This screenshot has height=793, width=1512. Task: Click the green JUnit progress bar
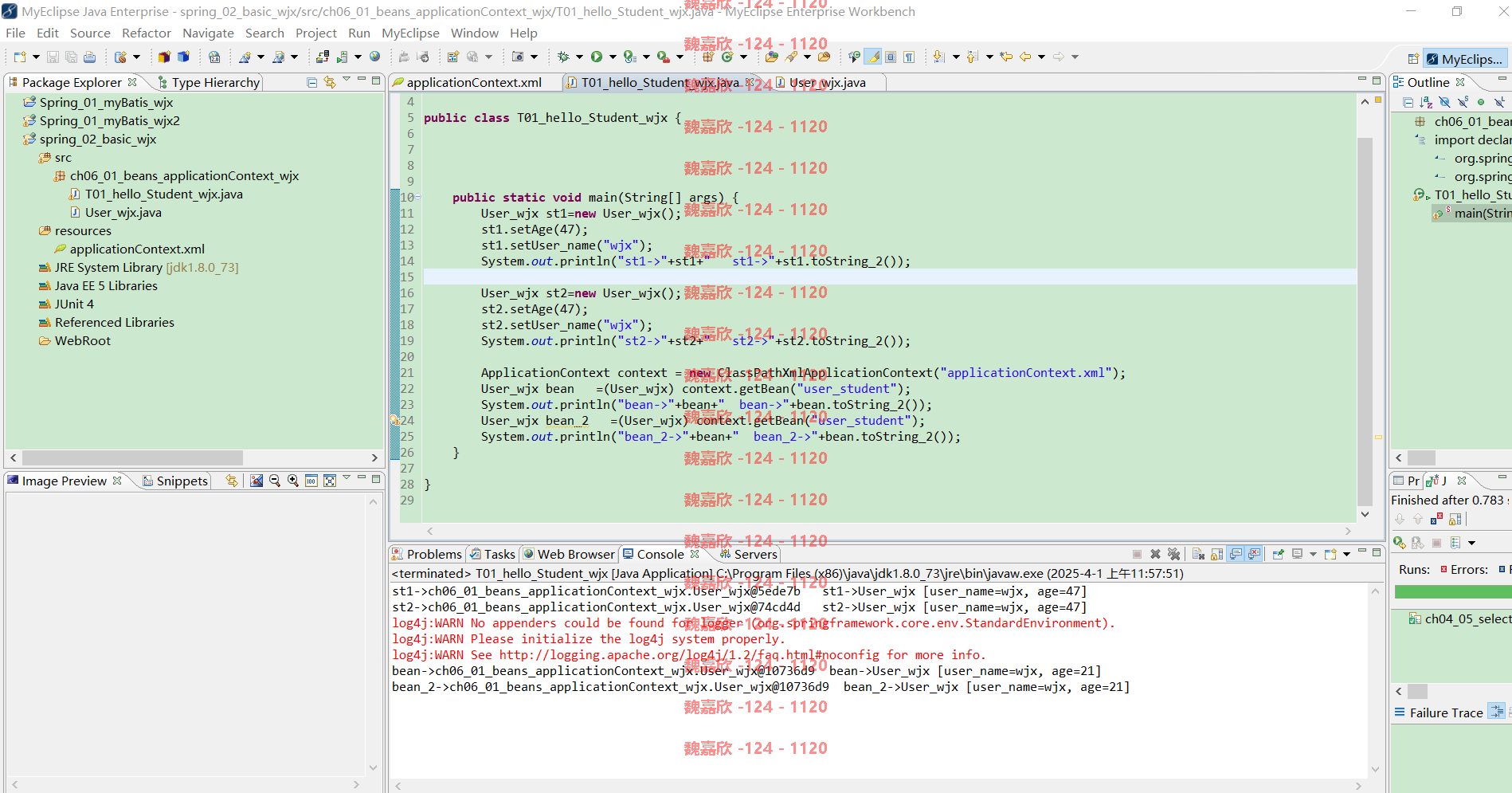click(x=1452, y=591)
